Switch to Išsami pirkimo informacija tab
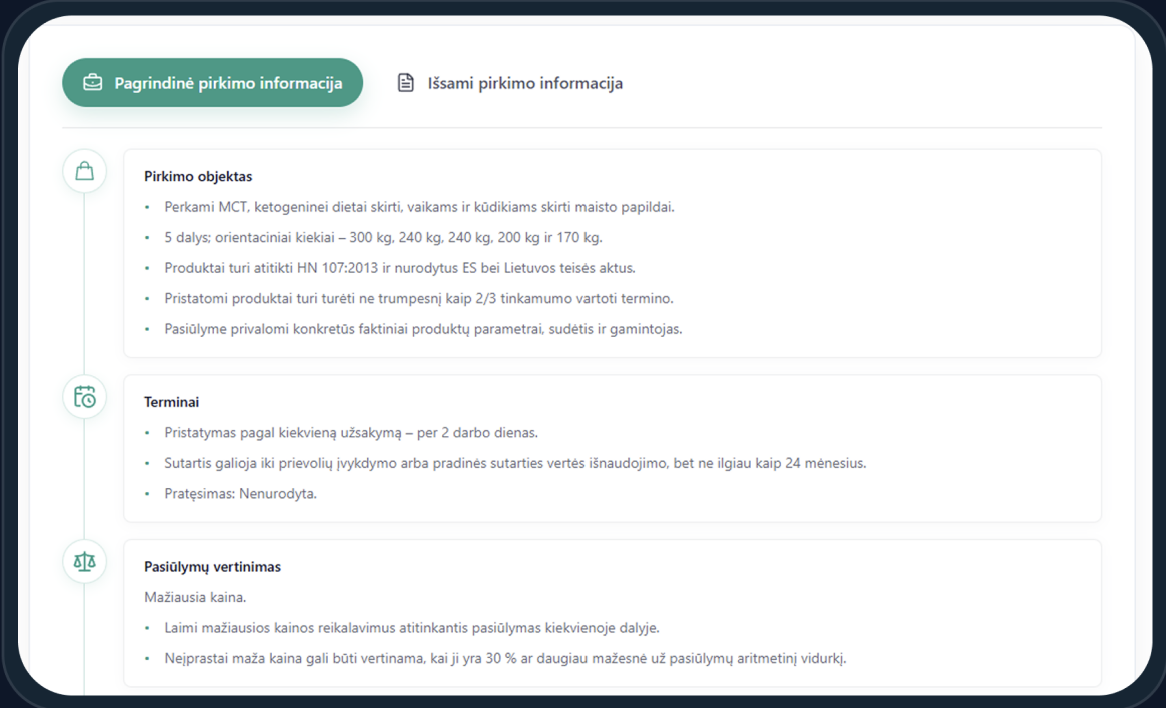 click(x=510, y=83)
